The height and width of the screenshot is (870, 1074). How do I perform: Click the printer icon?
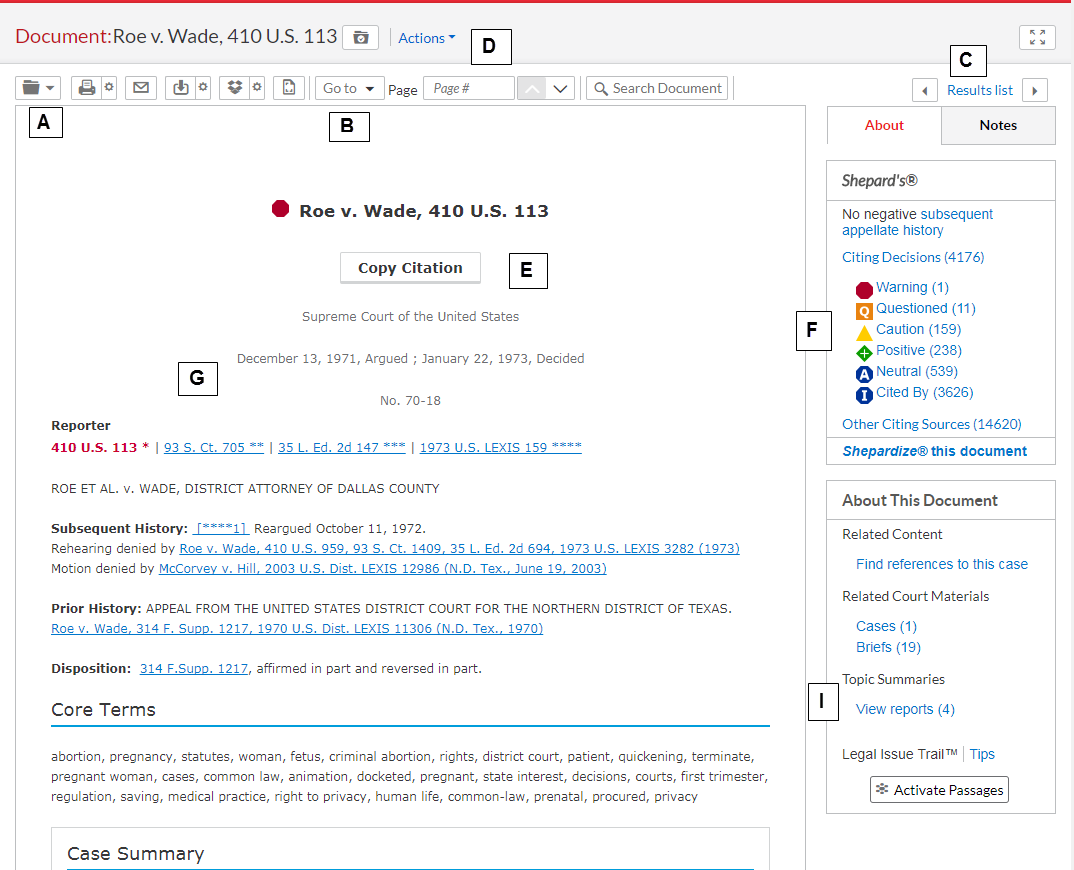click(86, 88)
